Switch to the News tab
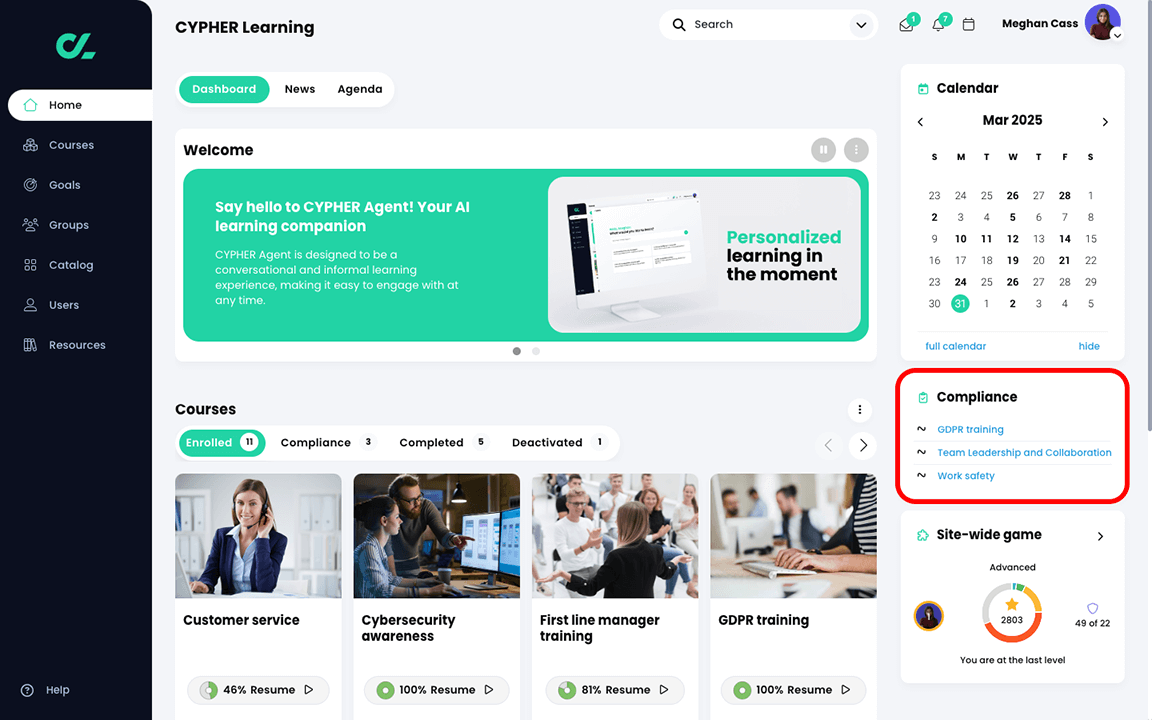The width and height of the screenshot is (1152, 720). [300, 89]
